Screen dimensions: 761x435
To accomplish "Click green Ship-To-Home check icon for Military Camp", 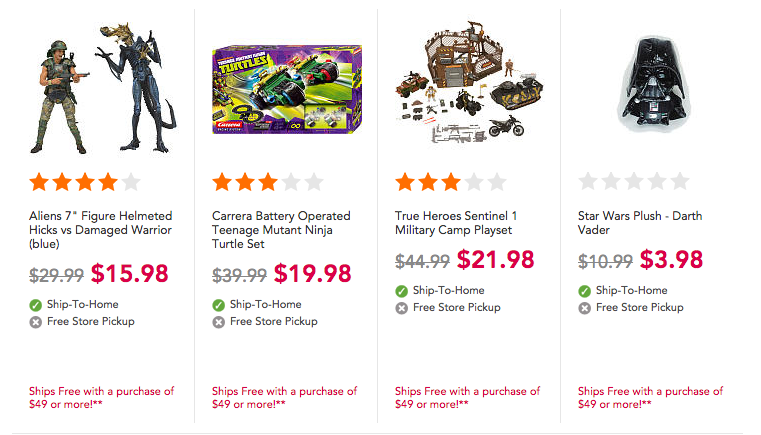I will point(401,291).
